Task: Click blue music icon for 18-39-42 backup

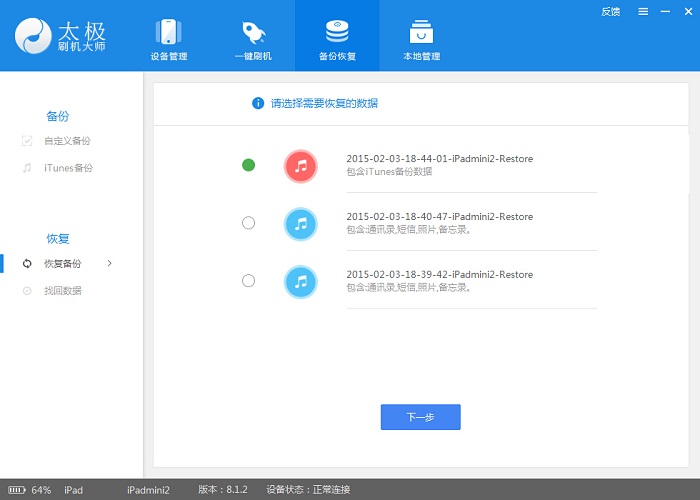Action: 300,281
